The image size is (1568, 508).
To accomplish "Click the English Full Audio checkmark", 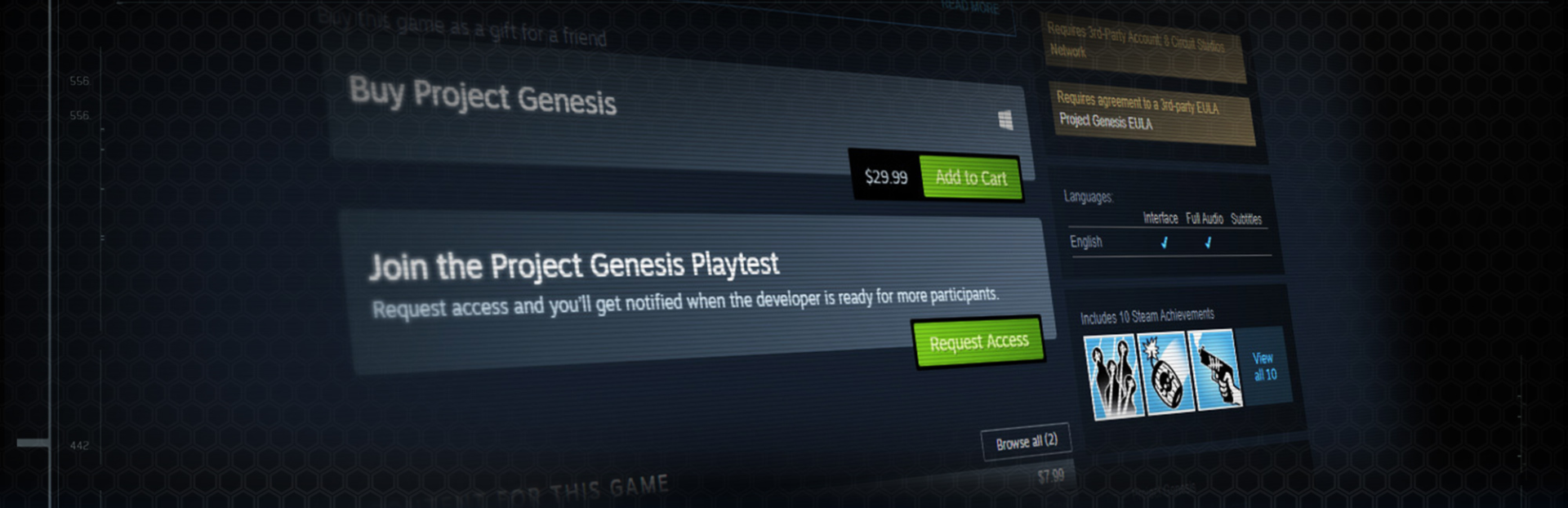I will pos(1208,243).
